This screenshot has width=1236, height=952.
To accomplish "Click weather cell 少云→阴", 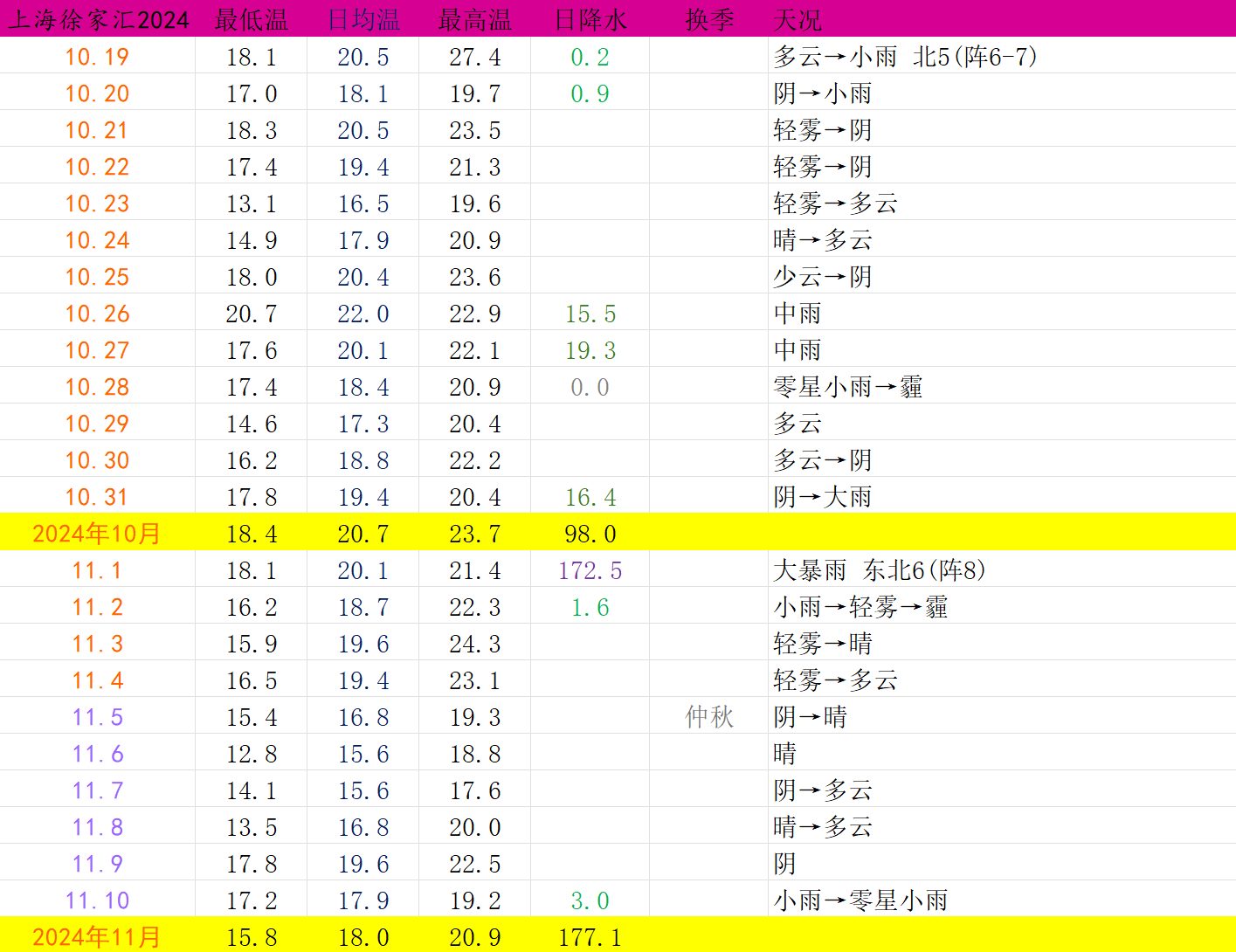I will tap(823, 277).
